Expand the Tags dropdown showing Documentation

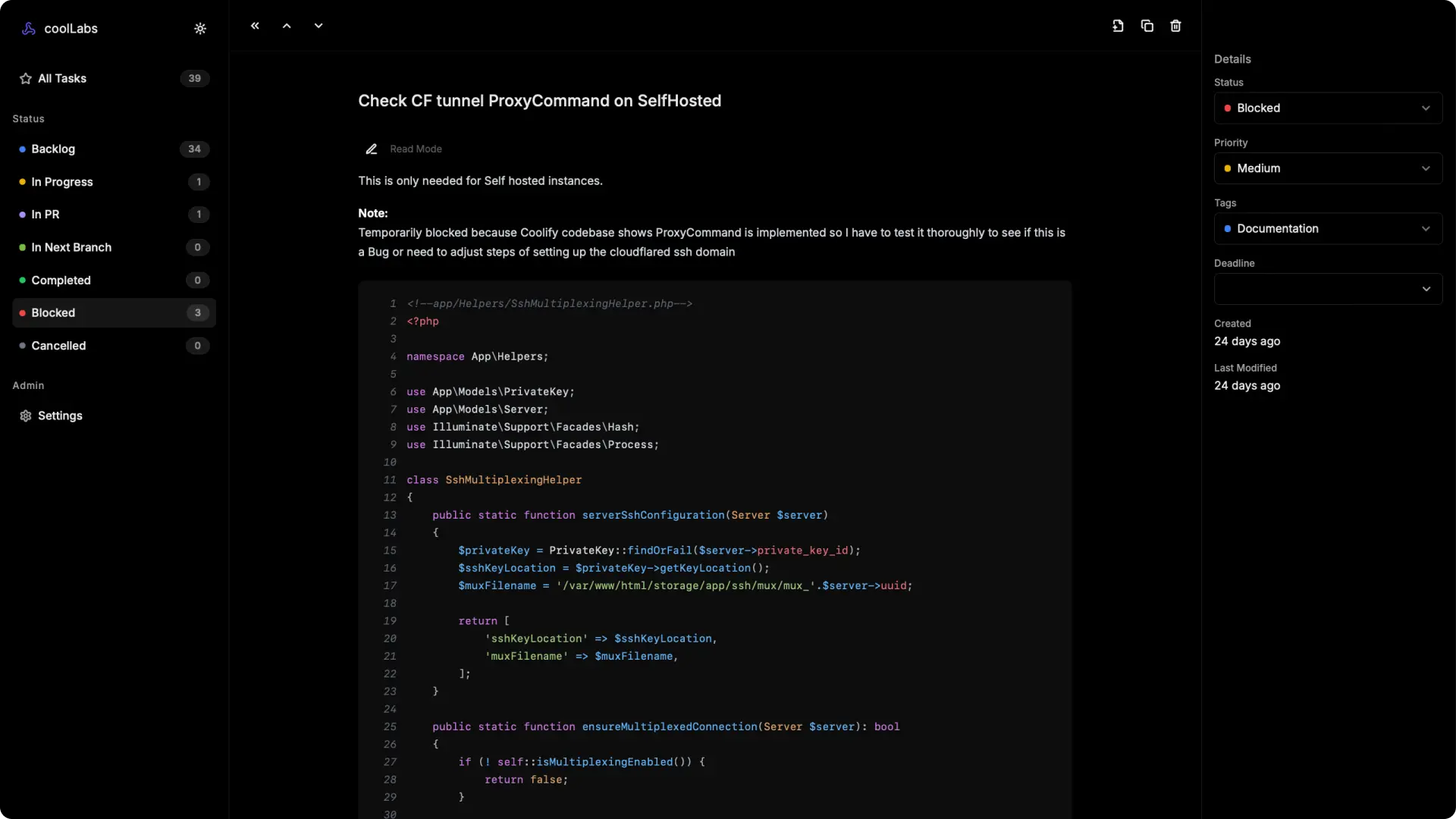click(1327, 229)
